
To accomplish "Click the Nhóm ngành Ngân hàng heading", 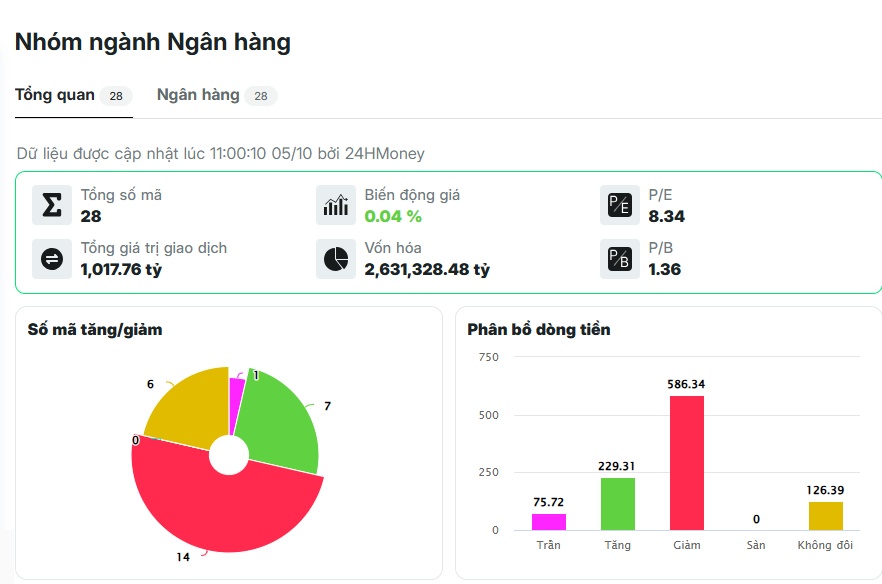I will [153, 42].
